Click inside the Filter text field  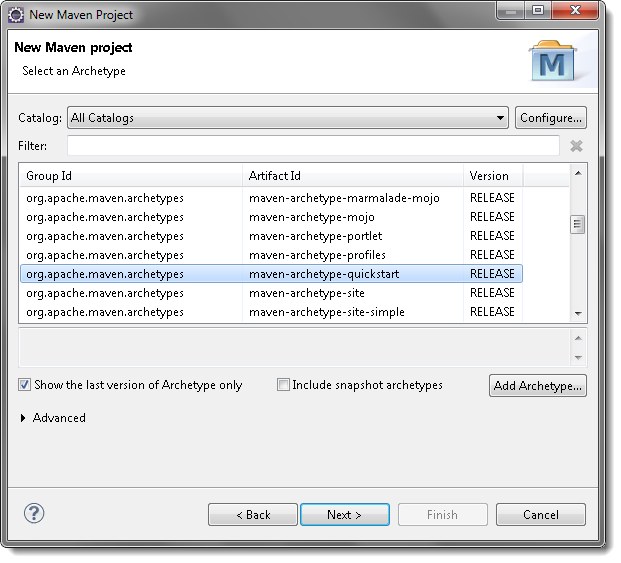[313, 146]
